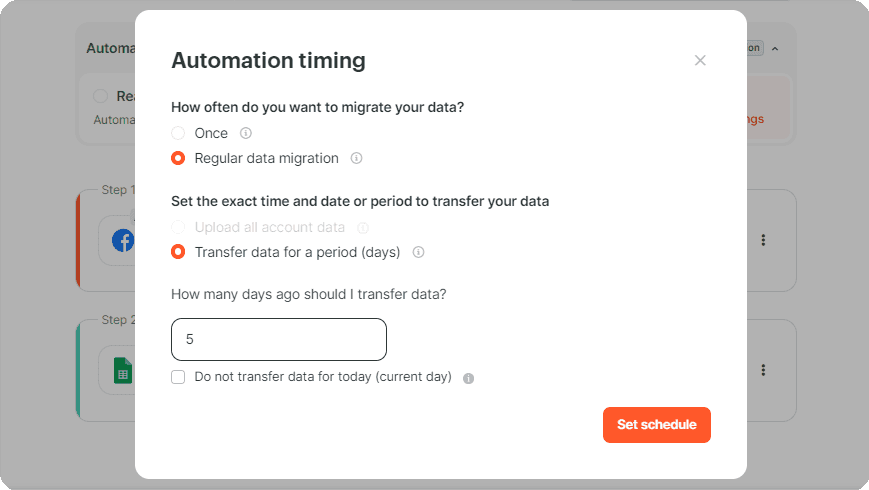Viewport: 869px width, 490px height.
Task: Select Upload all account data option
Action: [x=178, y=227]
